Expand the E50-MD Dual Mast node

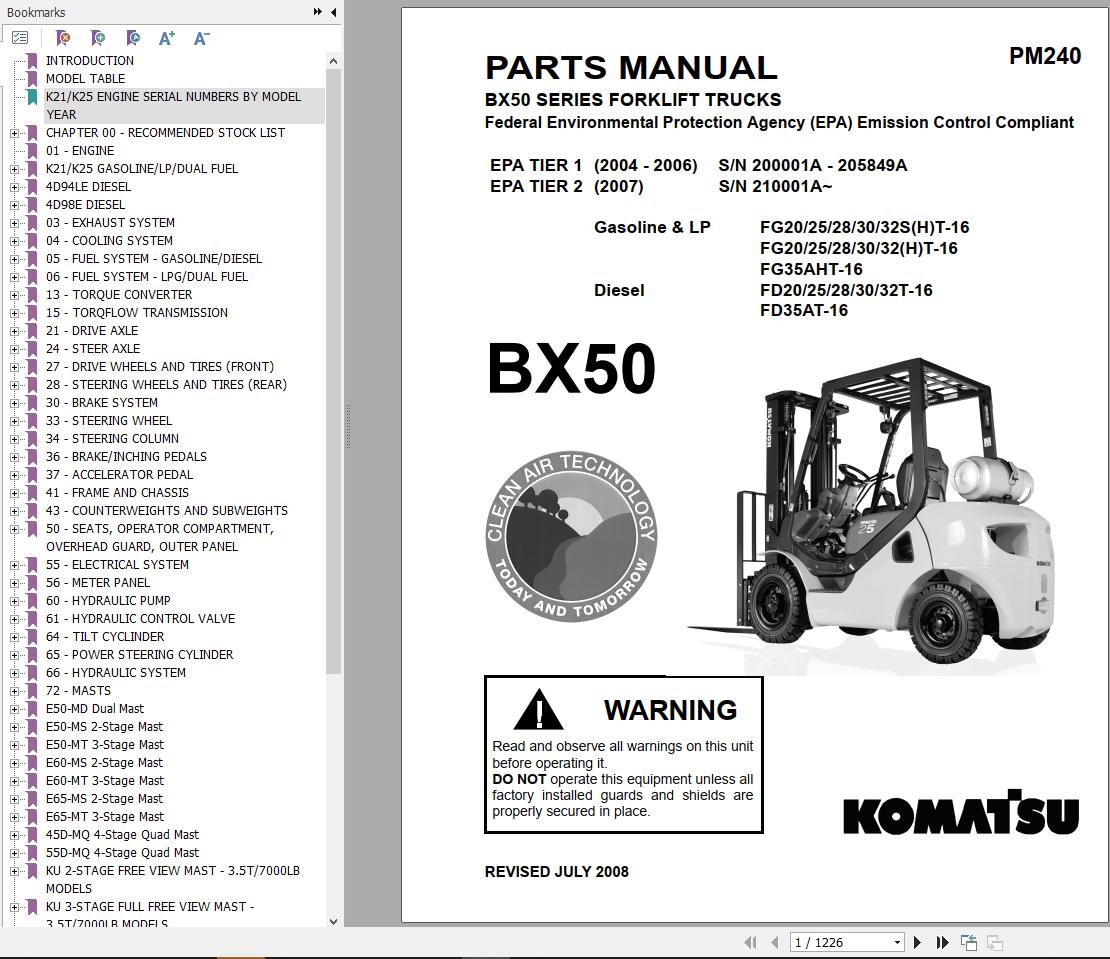click(14, 709)
